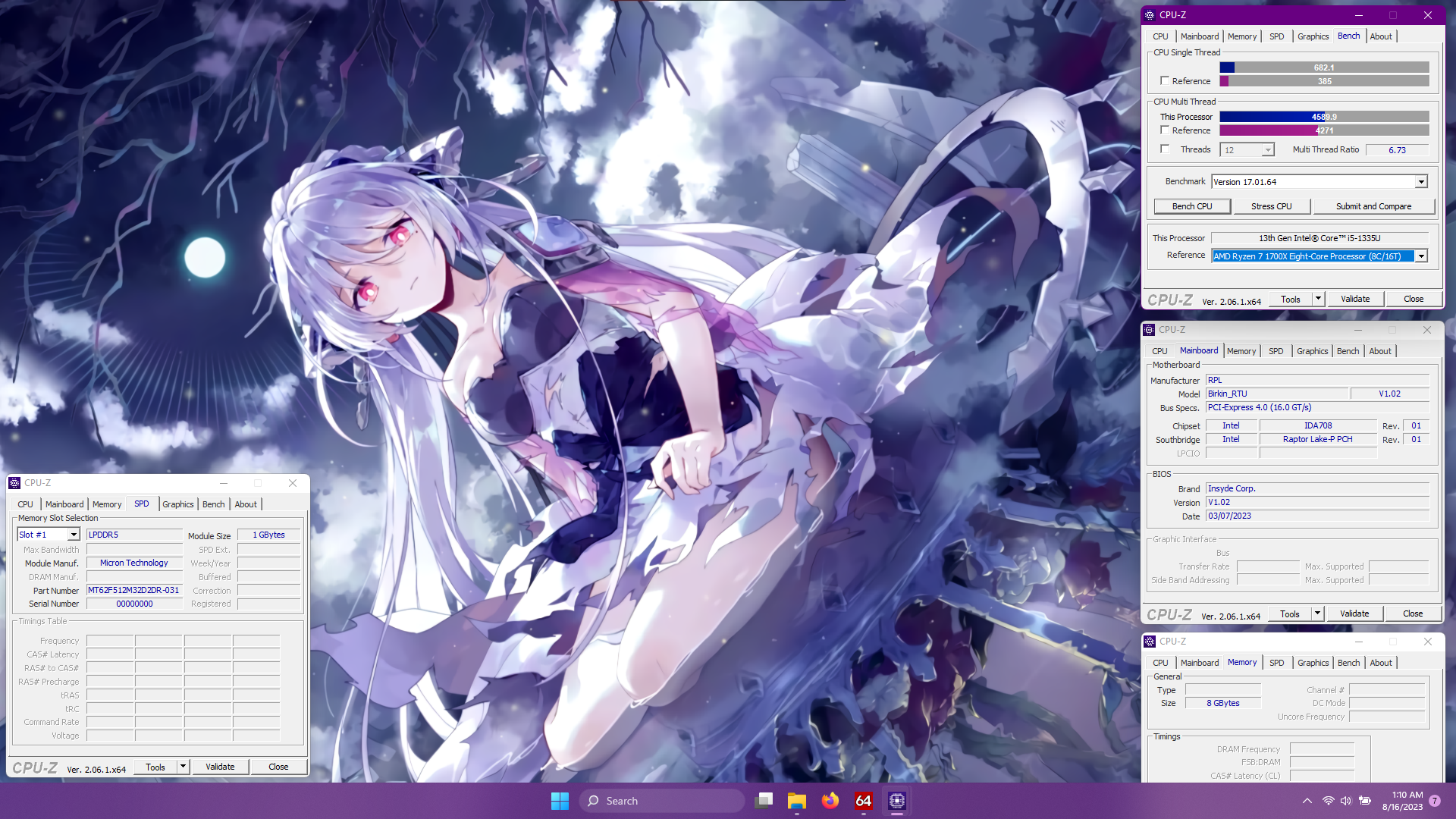
Task: Click Close in Mainboard window
Action: click(1412, 613)
